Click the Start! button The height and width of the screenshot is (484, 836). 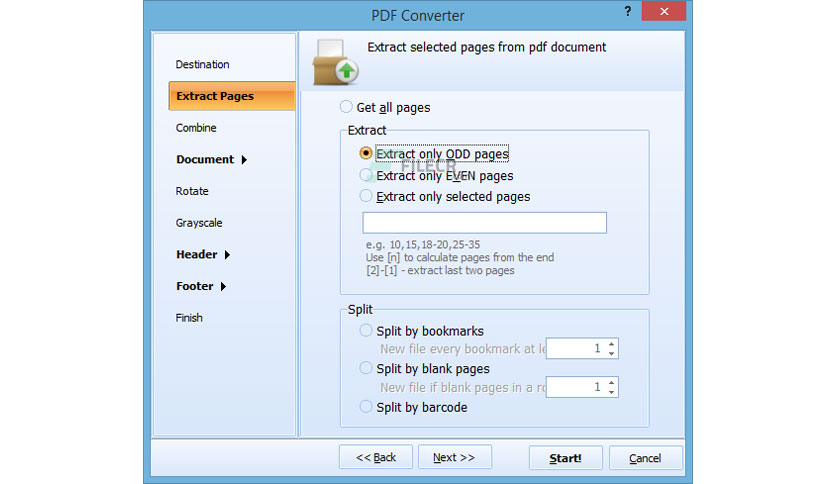[566, 458]
